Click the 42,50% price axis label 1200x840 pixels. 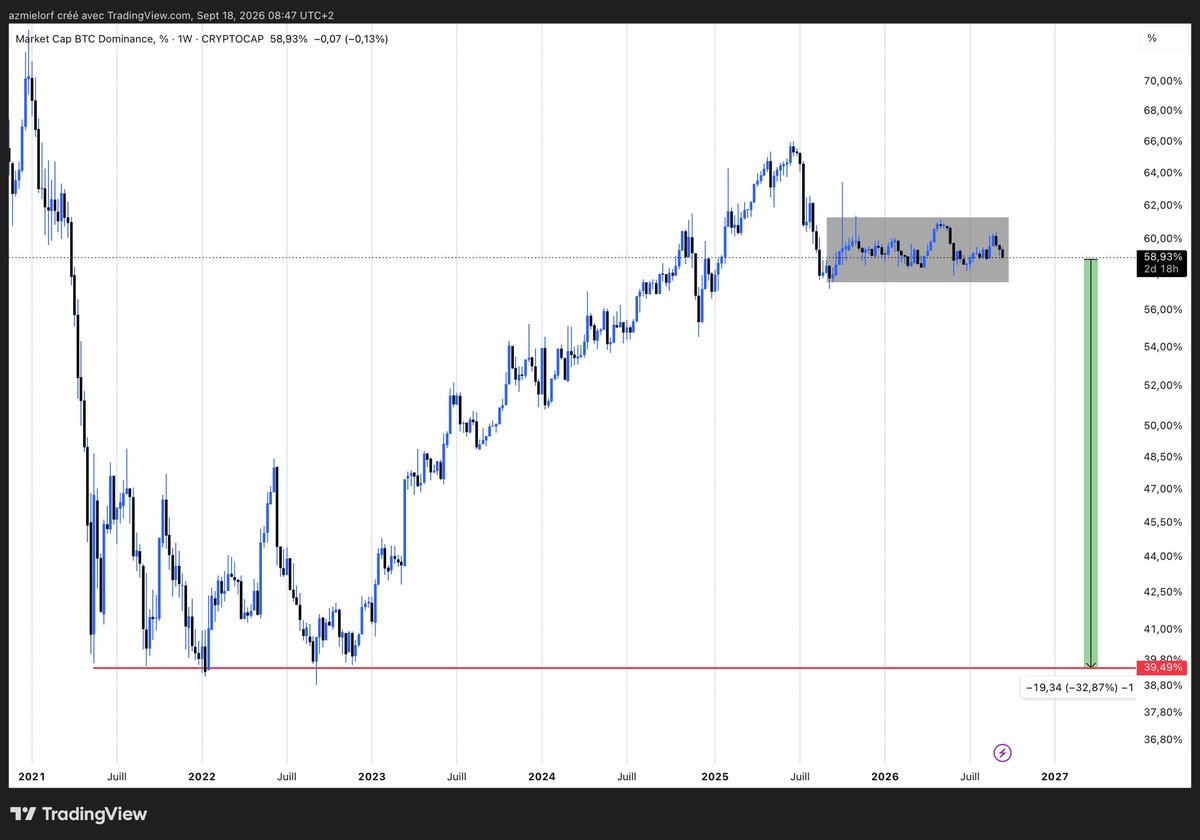pyautogui.click(x=1163, y=592)
